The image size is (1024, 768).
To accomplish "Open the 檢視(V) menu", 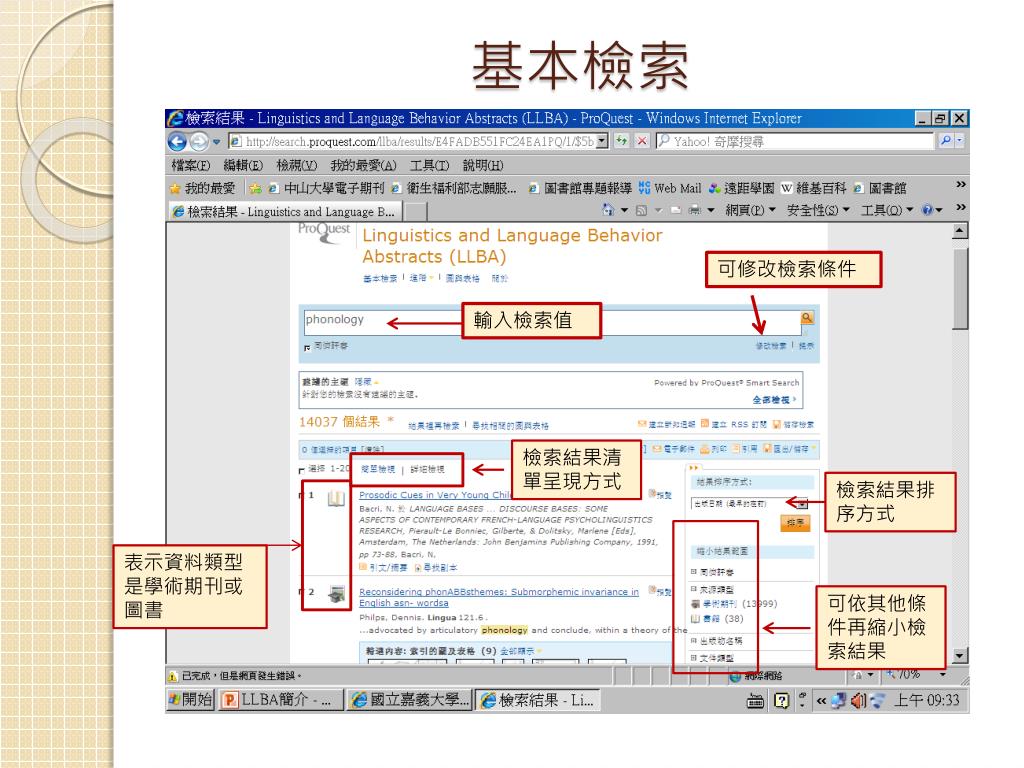I will [x=296, y=165].
